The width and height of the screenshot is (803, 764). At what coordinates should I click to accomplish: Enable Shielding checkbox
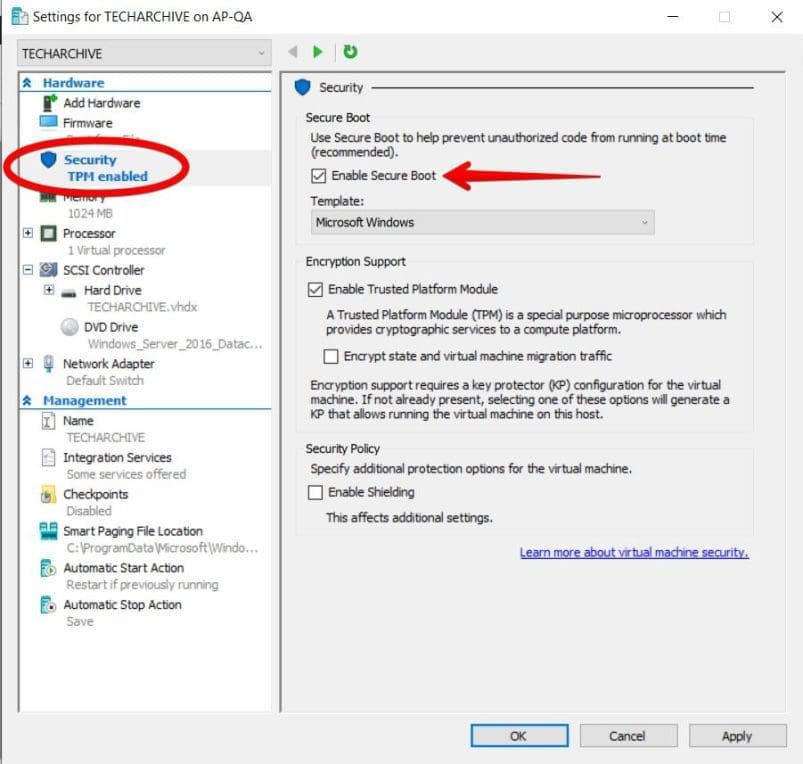click(316, 492)
